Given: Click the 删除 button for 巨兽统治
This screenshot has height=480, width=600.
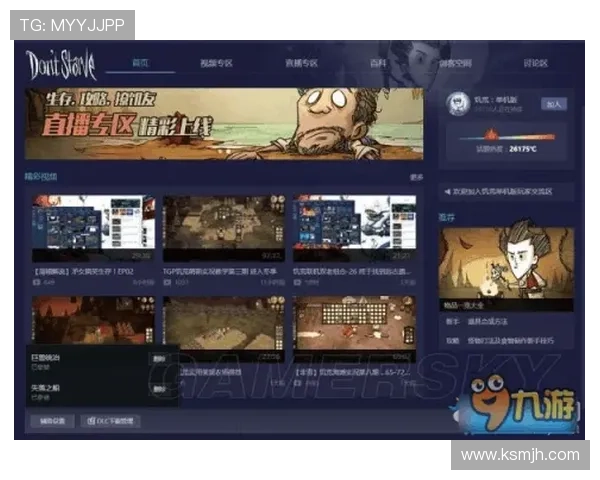Looking at the screenshot, I should (159, 359).
